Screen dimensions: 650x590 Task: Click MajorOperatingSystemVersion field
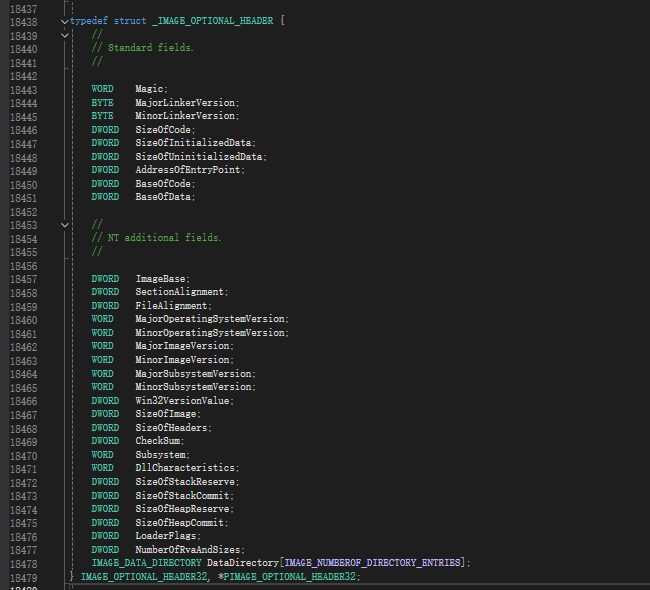(x=210, y=319)
